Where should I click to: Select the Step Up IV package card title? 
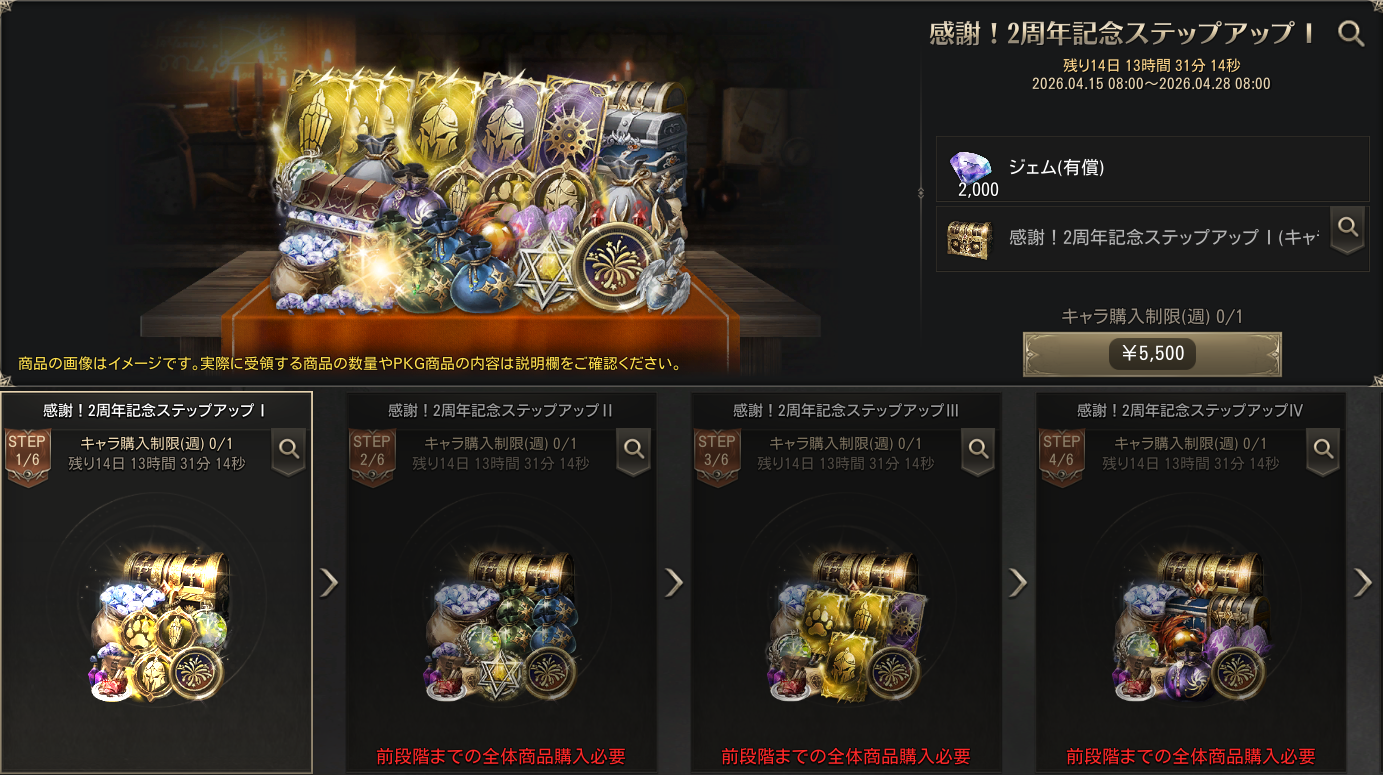coord(1190,410)
